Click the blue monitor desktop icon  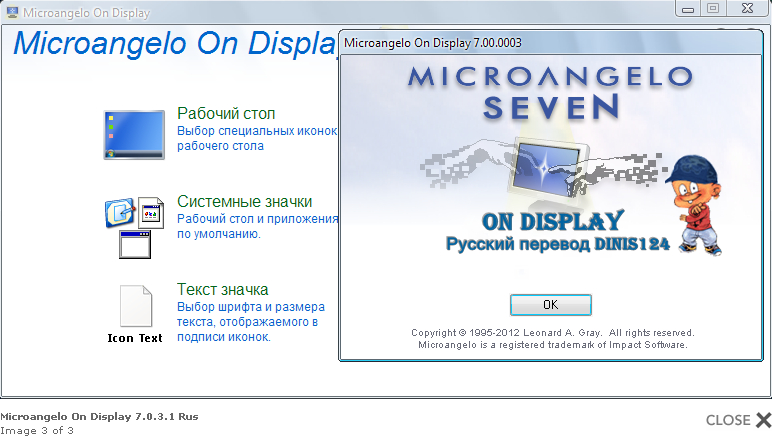[x=135, y=135]
